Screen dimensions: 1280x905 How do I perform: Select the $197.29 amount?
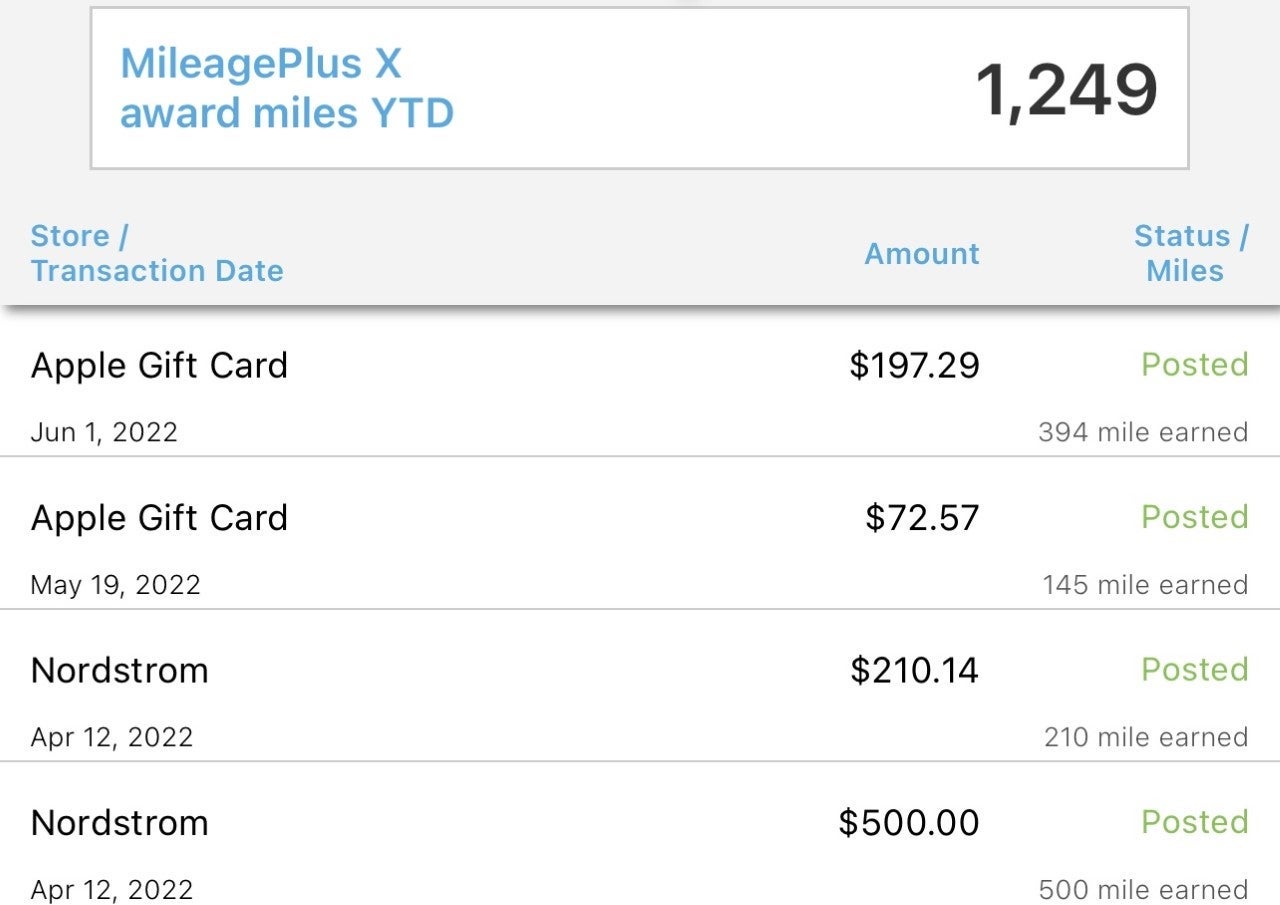(x=913, y=365)
